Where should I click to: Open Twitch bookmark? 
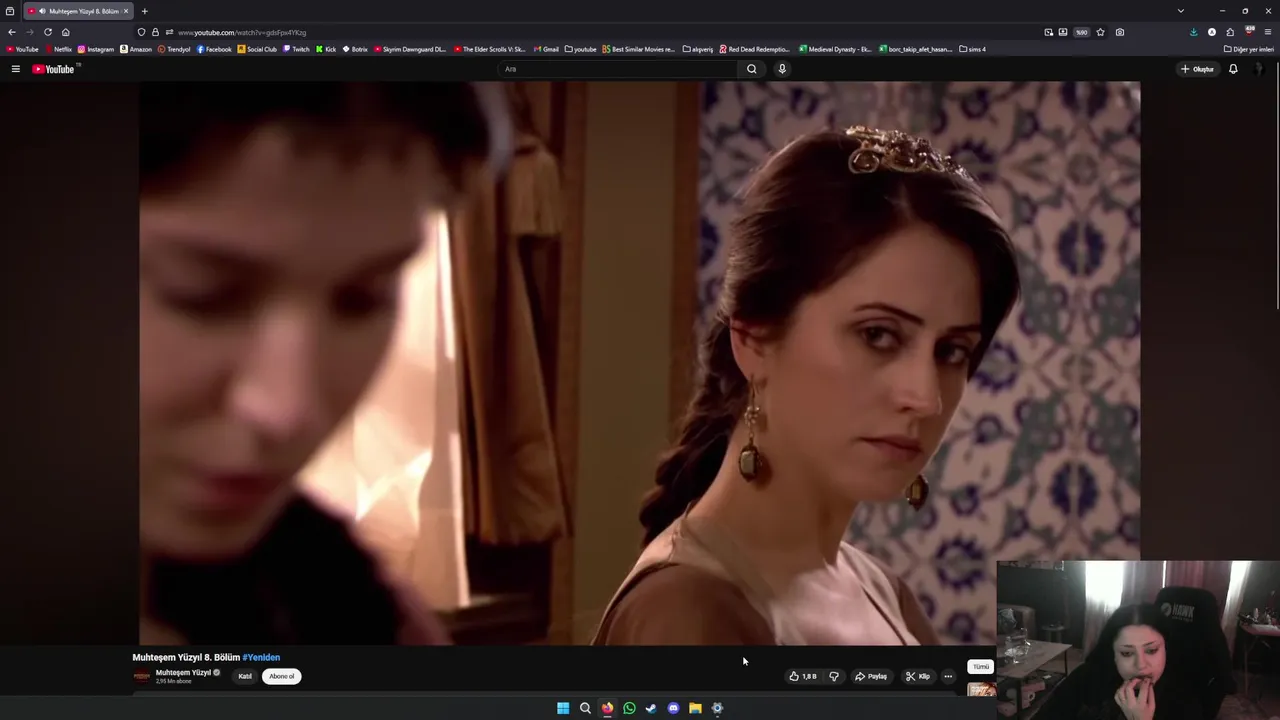296,49
